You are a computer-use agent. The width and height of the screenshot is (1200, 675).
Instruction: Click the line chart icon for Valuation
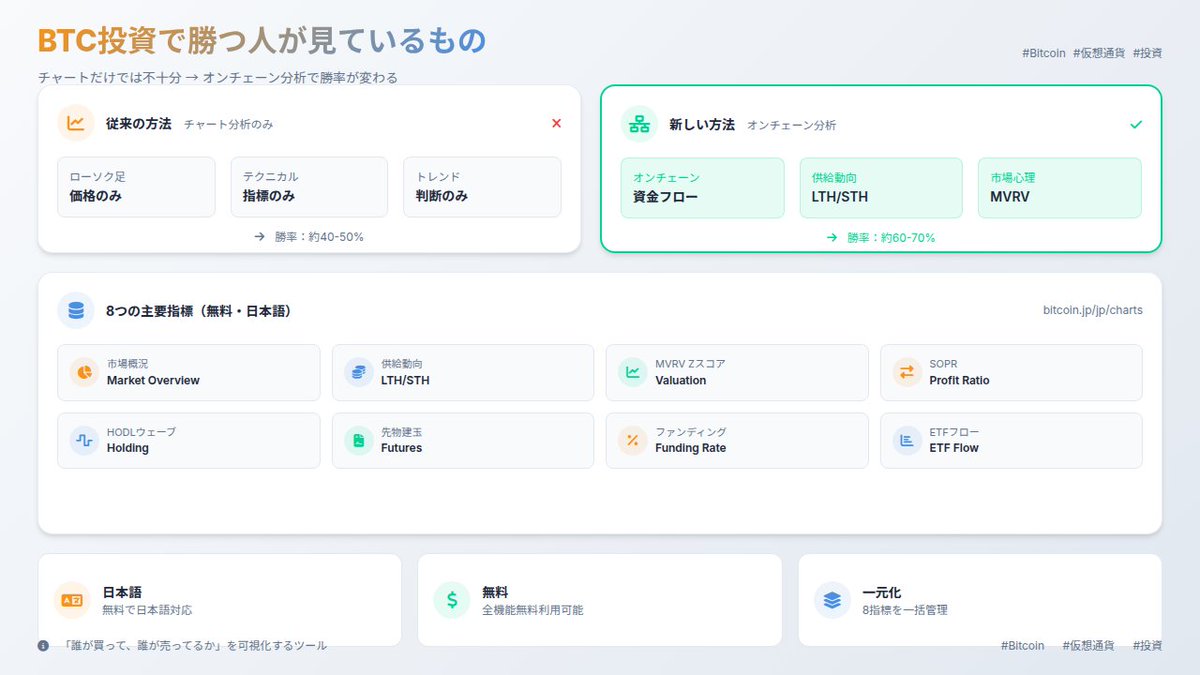633,372
